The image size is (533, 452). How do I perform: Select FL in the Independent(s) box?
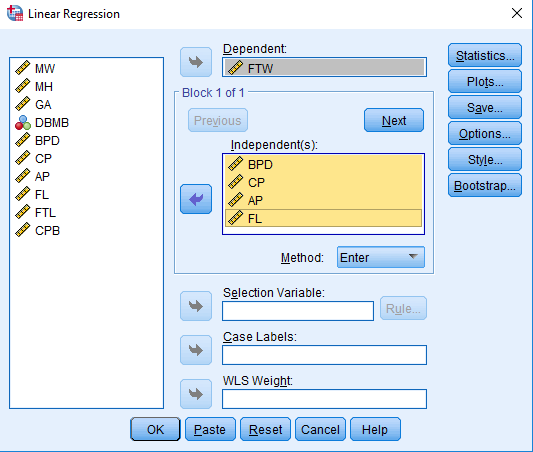pos(323,218)
